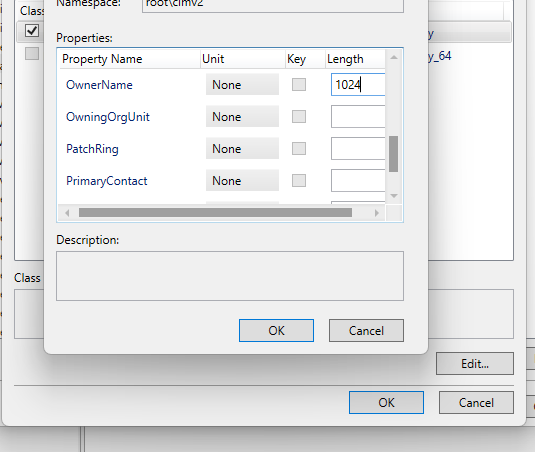
Task: Click the vertical scrollbar up arrow
Action: point(394,57)
